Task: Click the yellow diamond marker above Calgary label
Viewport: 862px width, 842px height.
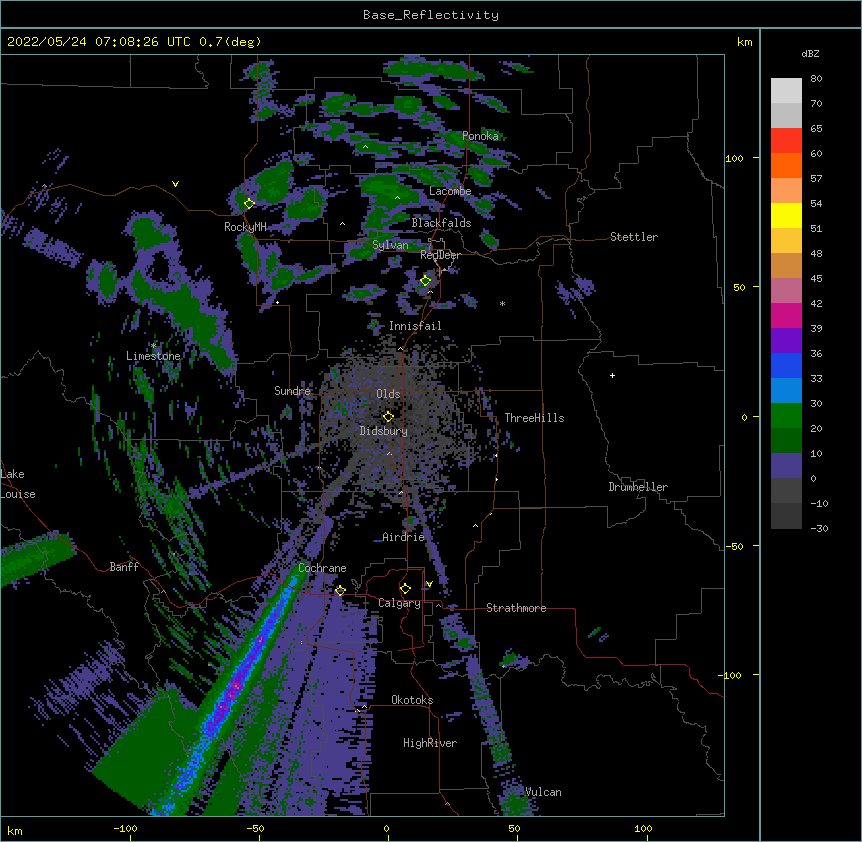Action: pos(405,589)
